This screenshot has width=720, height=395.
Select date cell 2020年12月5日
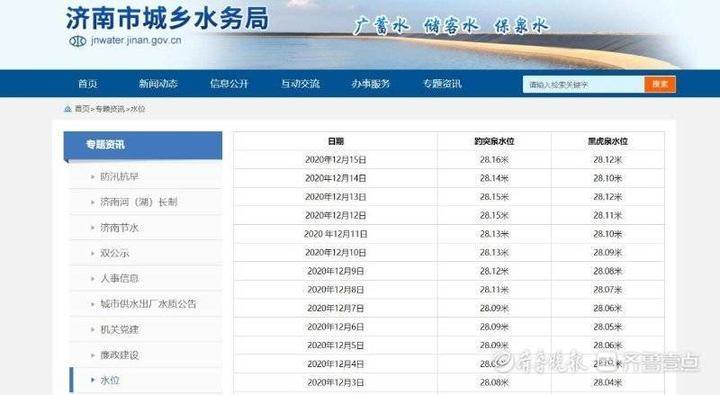pyautogui.click(x=336, y=345)
